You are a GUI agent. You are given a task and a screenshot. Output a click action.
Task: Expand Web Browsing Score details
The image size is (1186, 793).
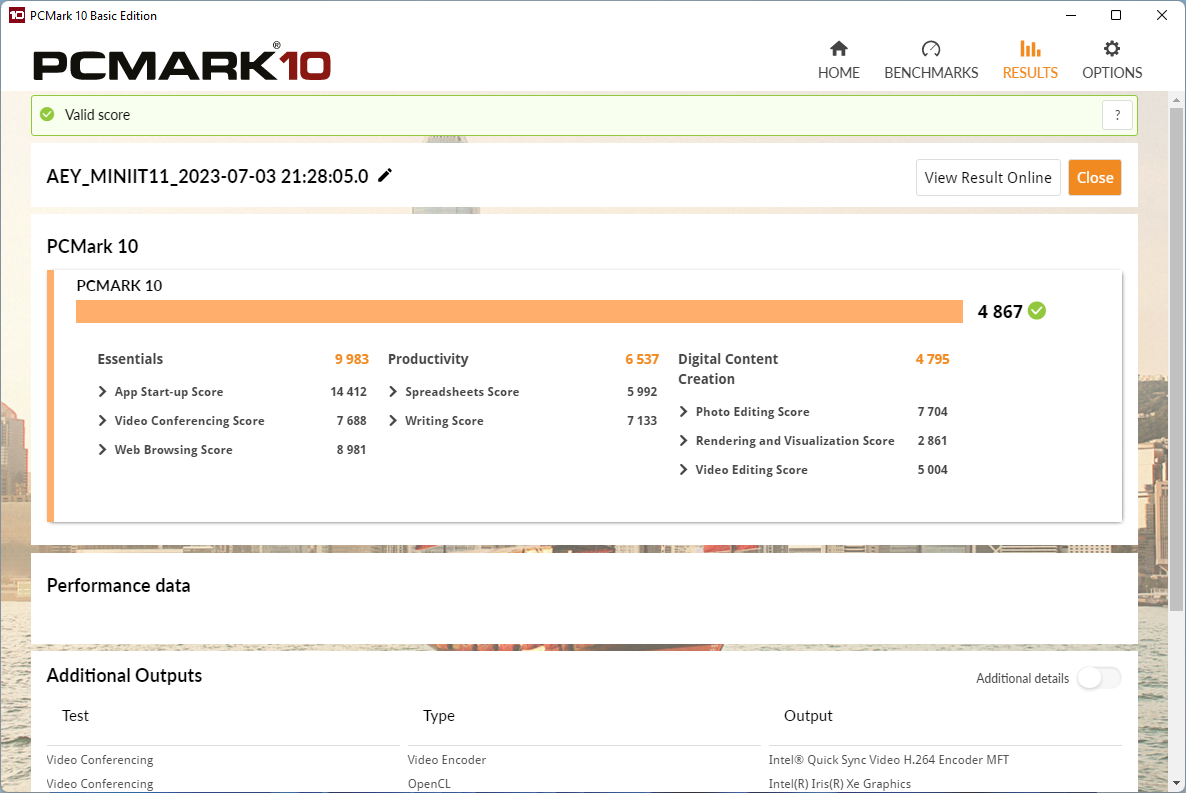point(102,449)
